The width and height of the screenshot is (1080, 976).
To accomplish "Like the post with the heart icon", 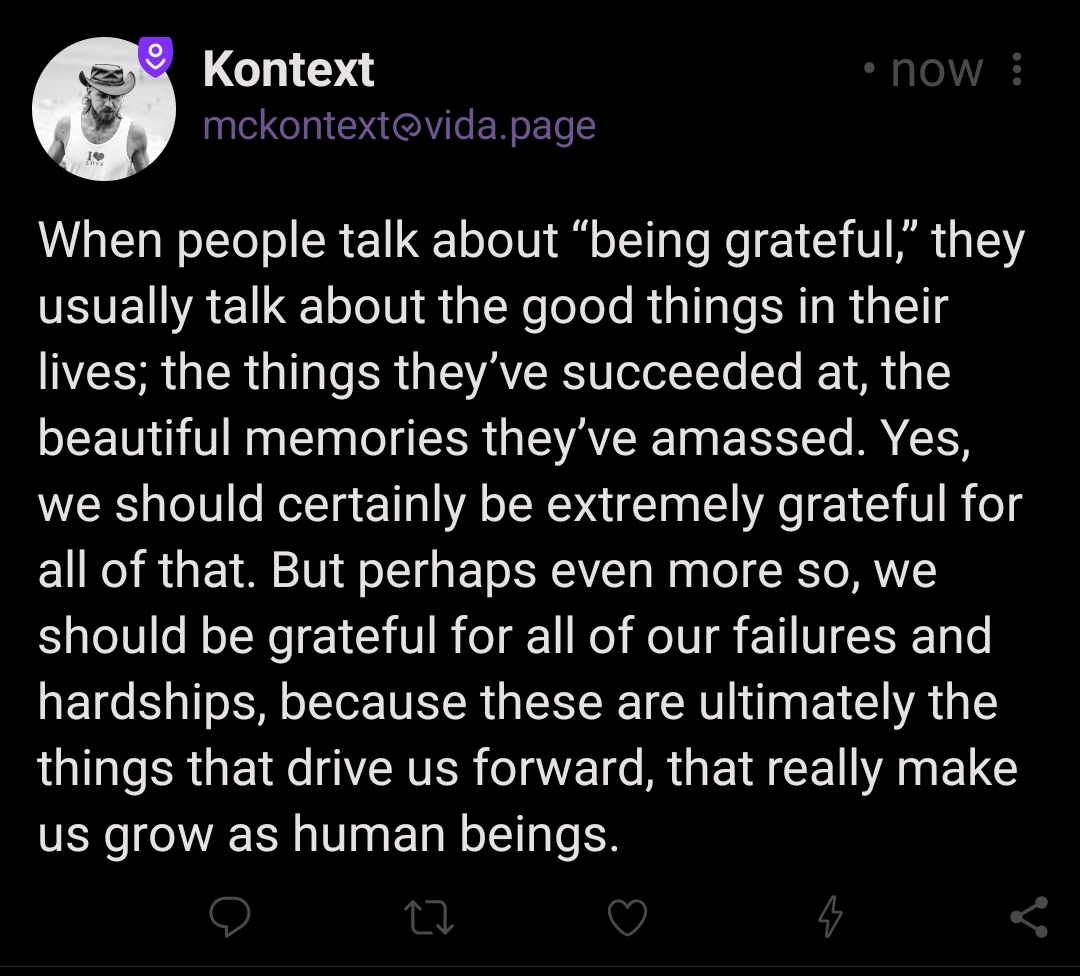I will click(628, 917).
